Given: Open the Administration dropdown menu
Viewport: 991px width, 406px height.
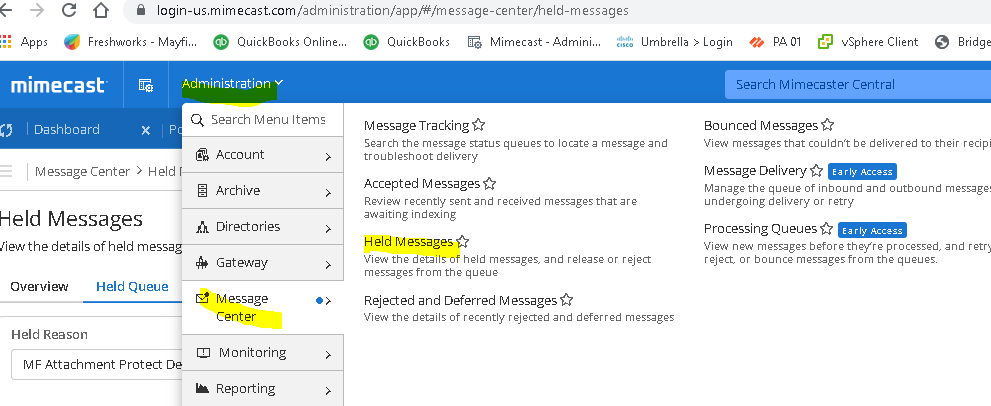Looking at the screenshot, I should pyautogui.click(x=232, y=83).
